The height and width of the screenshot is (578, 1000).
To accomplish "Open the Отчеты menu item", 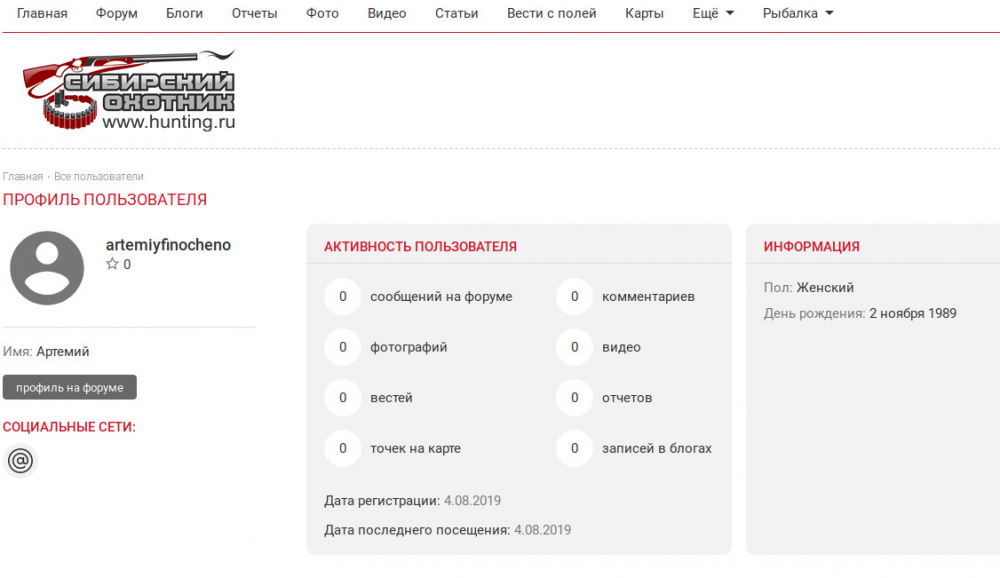I will [x=254, y=14].
